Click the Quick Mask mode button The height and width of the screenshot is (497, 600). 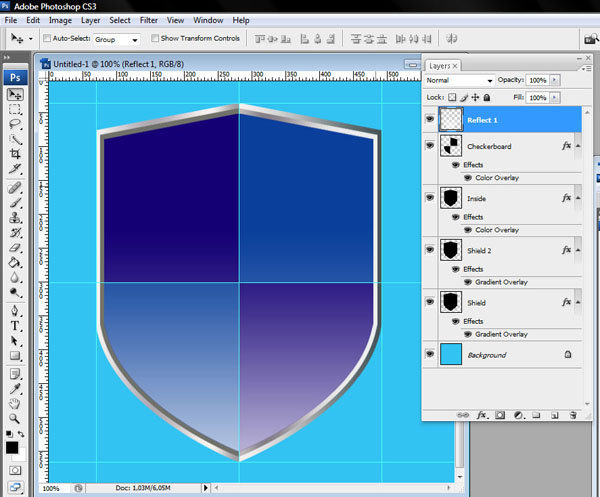coord(15,470)
